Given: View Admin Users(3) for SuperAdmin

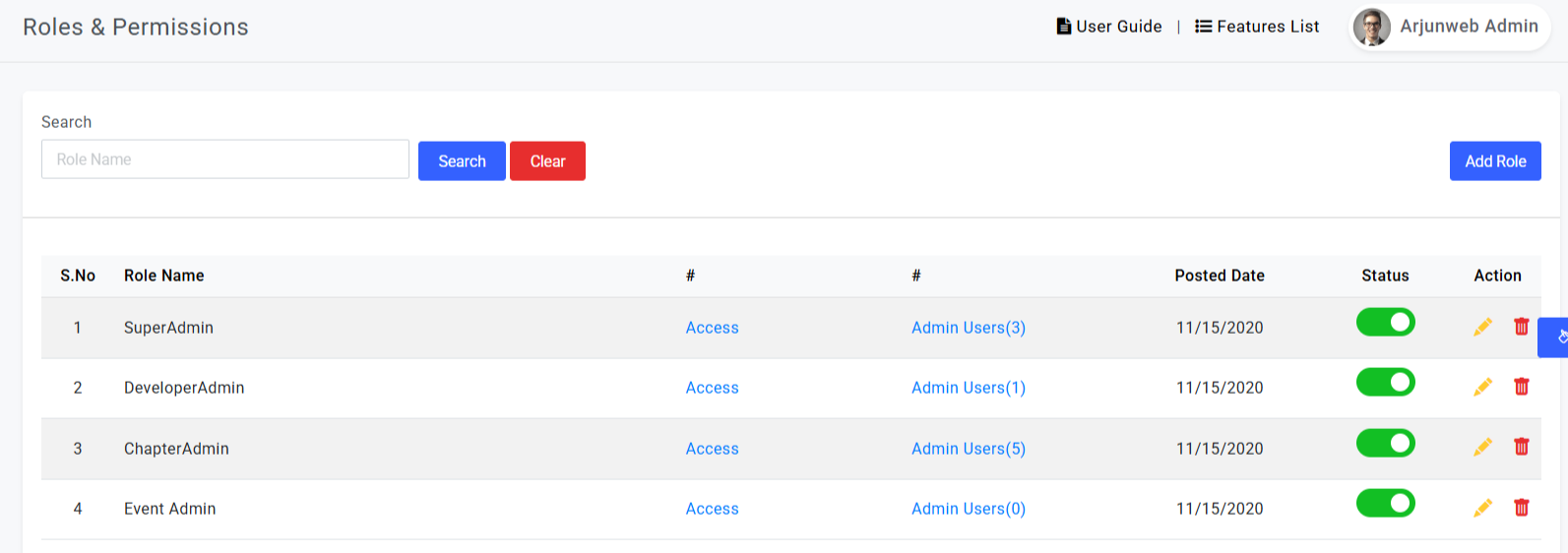Looking at the screenshot, I should coord(969,328).
